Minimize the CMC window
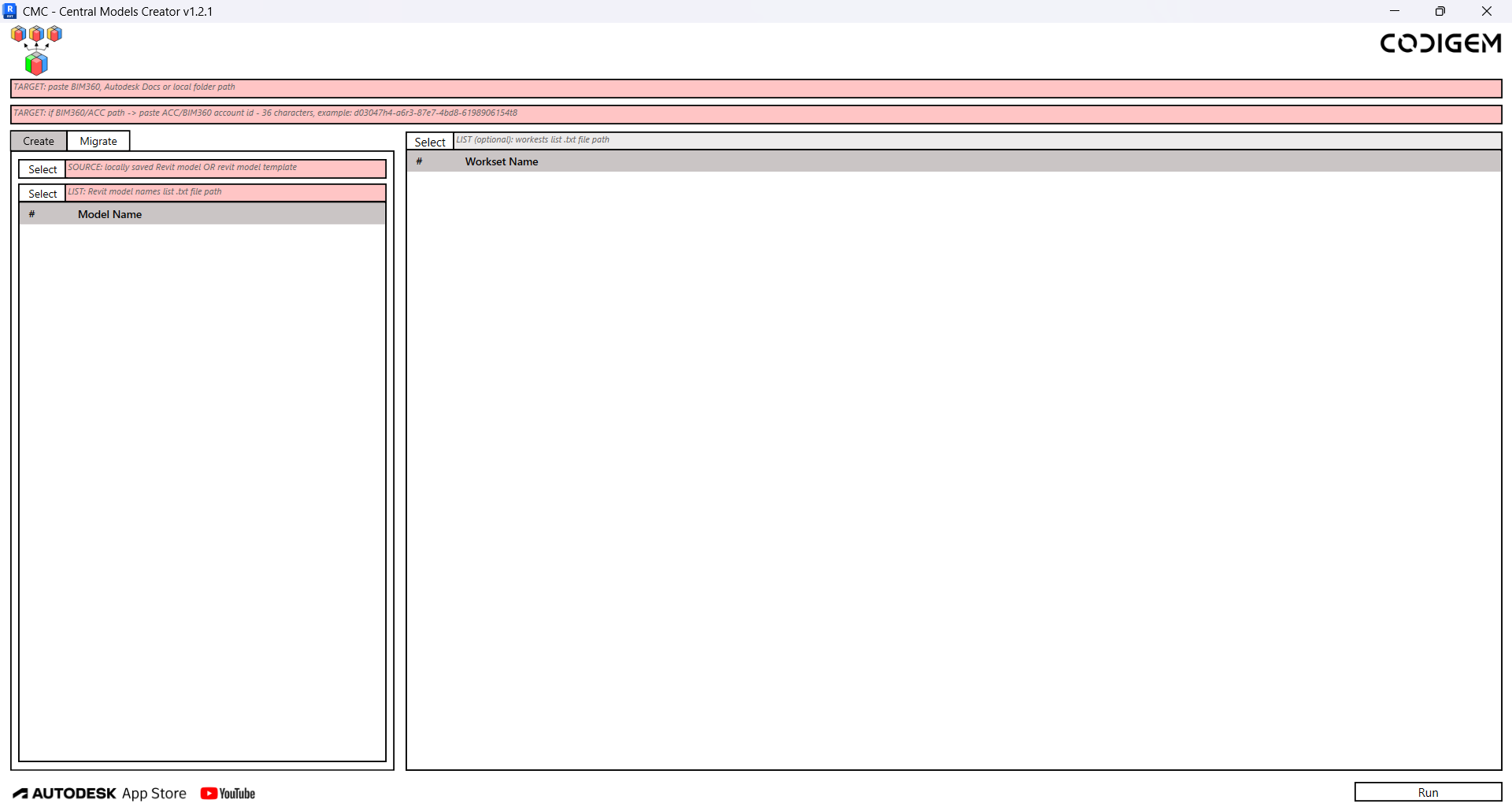The width and height of the screenshot is (1512, 811). click(x=1395, y=11)
